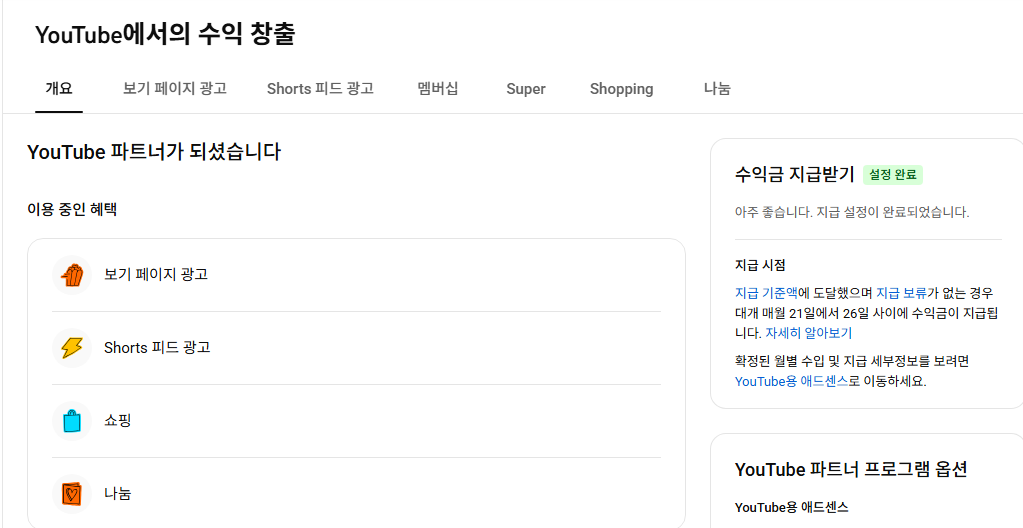Screen dimensions: 1023x528
Task: Open the 지급 기준액 link
Action: 766,293
